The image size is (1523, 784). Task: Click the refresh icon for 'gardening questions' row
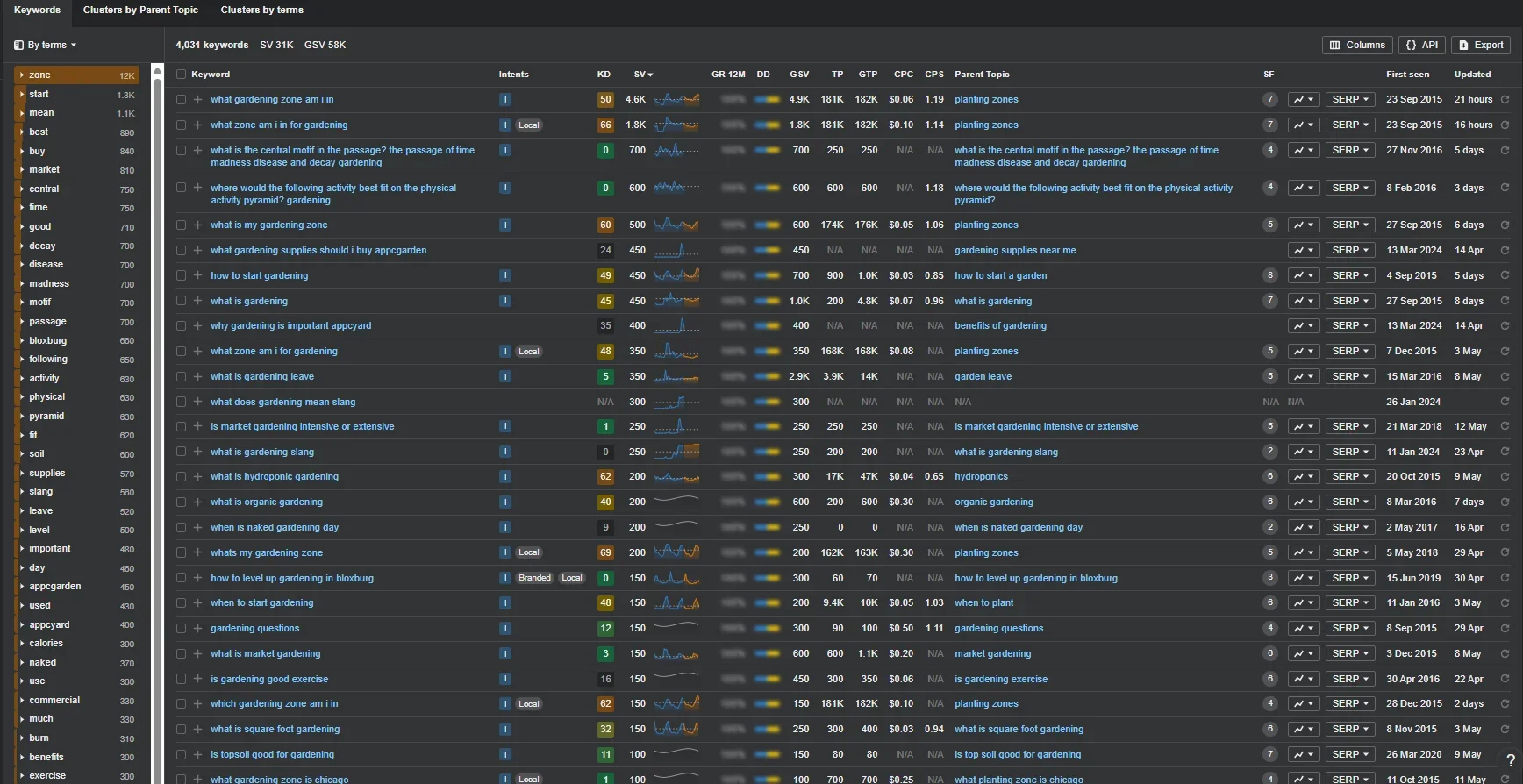pos(1505,629)
